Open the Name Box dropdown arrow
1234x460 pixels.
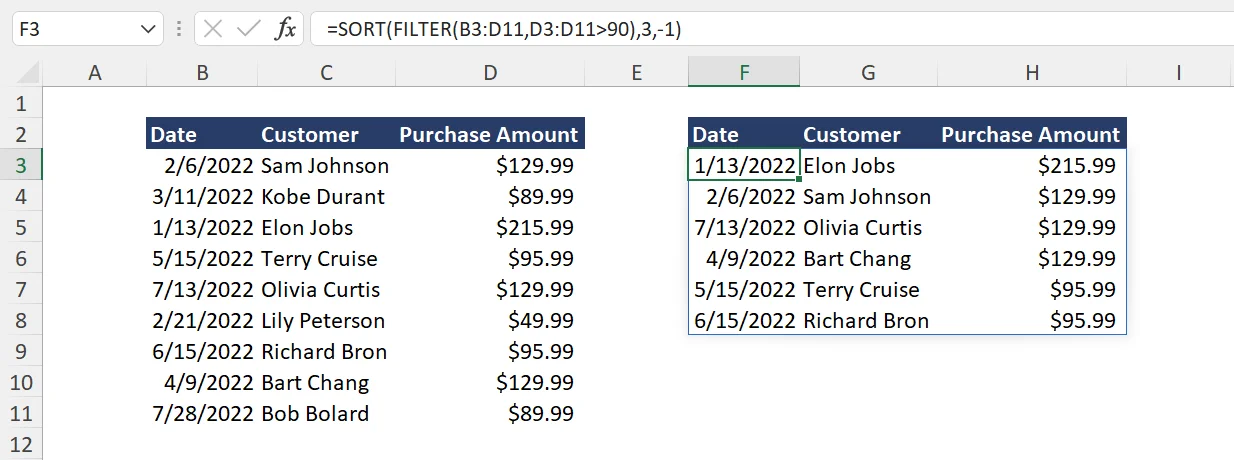tap(148, 29)
